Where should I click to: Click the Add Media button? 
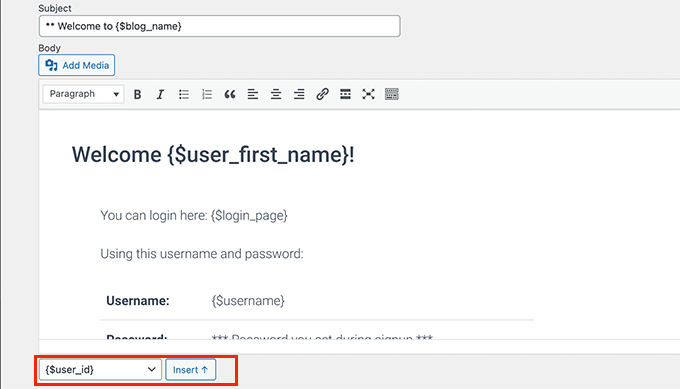click(x=77, y=65)
